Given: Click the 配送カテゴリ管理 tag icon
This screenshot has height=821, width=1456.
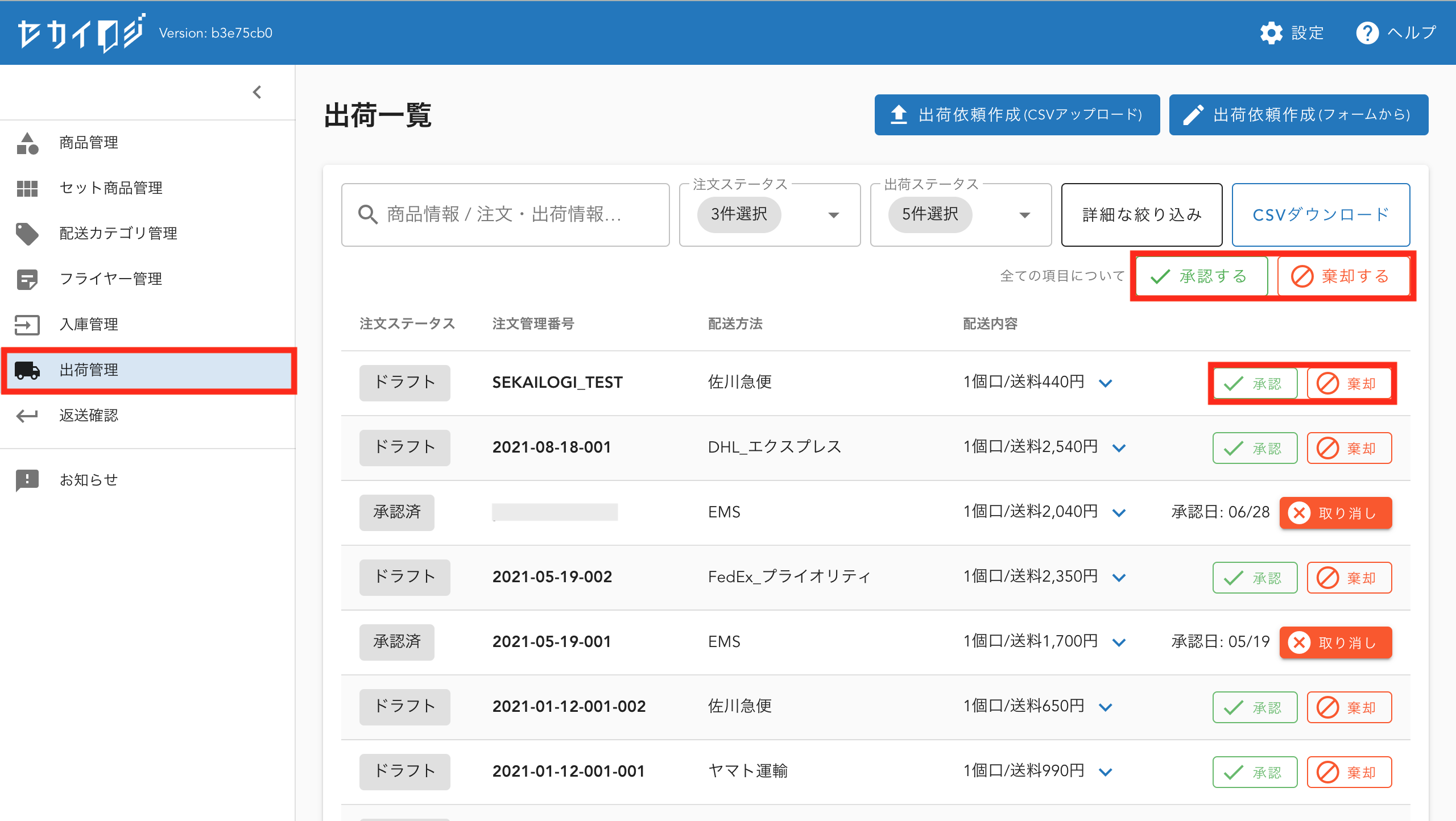Looking at the screenshot, I should (27, 234).
